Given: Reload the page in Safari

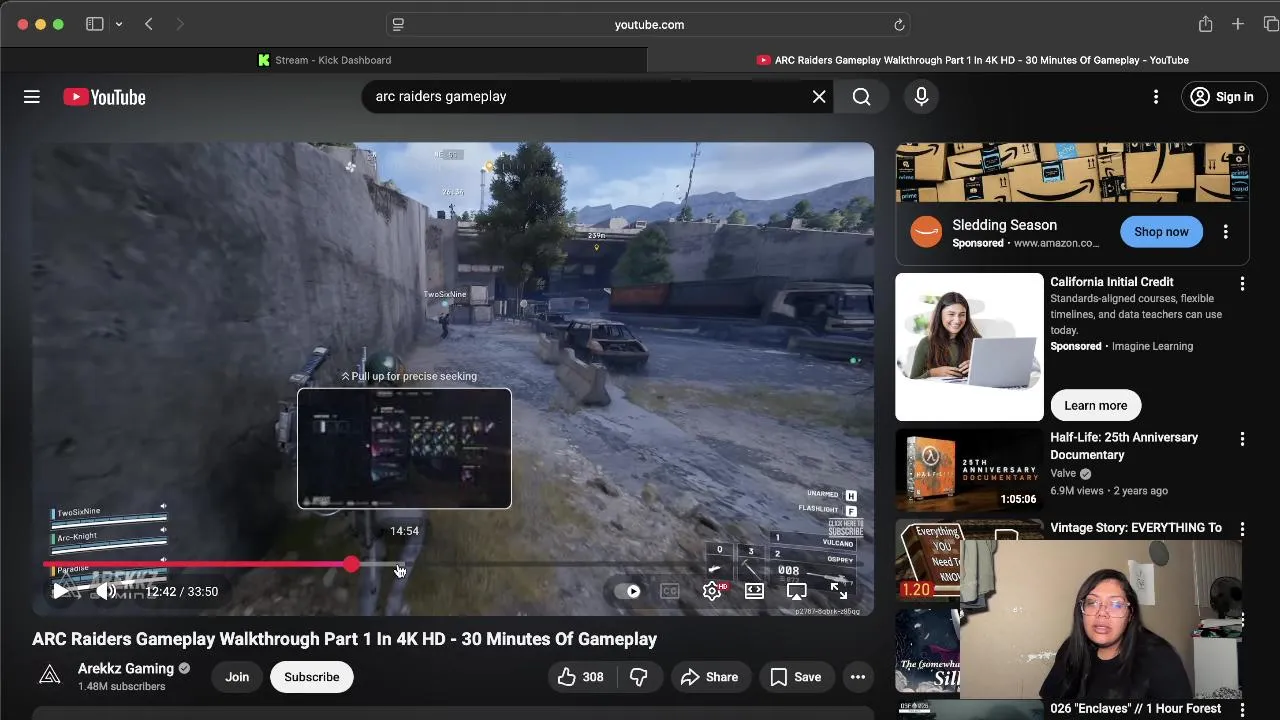Looking at the screenshot, I should 898,25.
